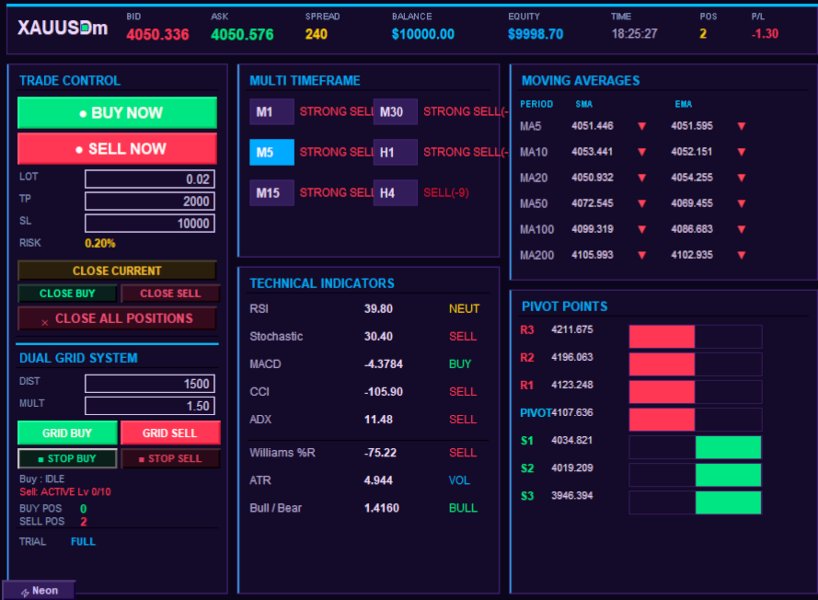Start the GRID SELL system
This screenshot has width=818, height=600.
pos(170,433)
